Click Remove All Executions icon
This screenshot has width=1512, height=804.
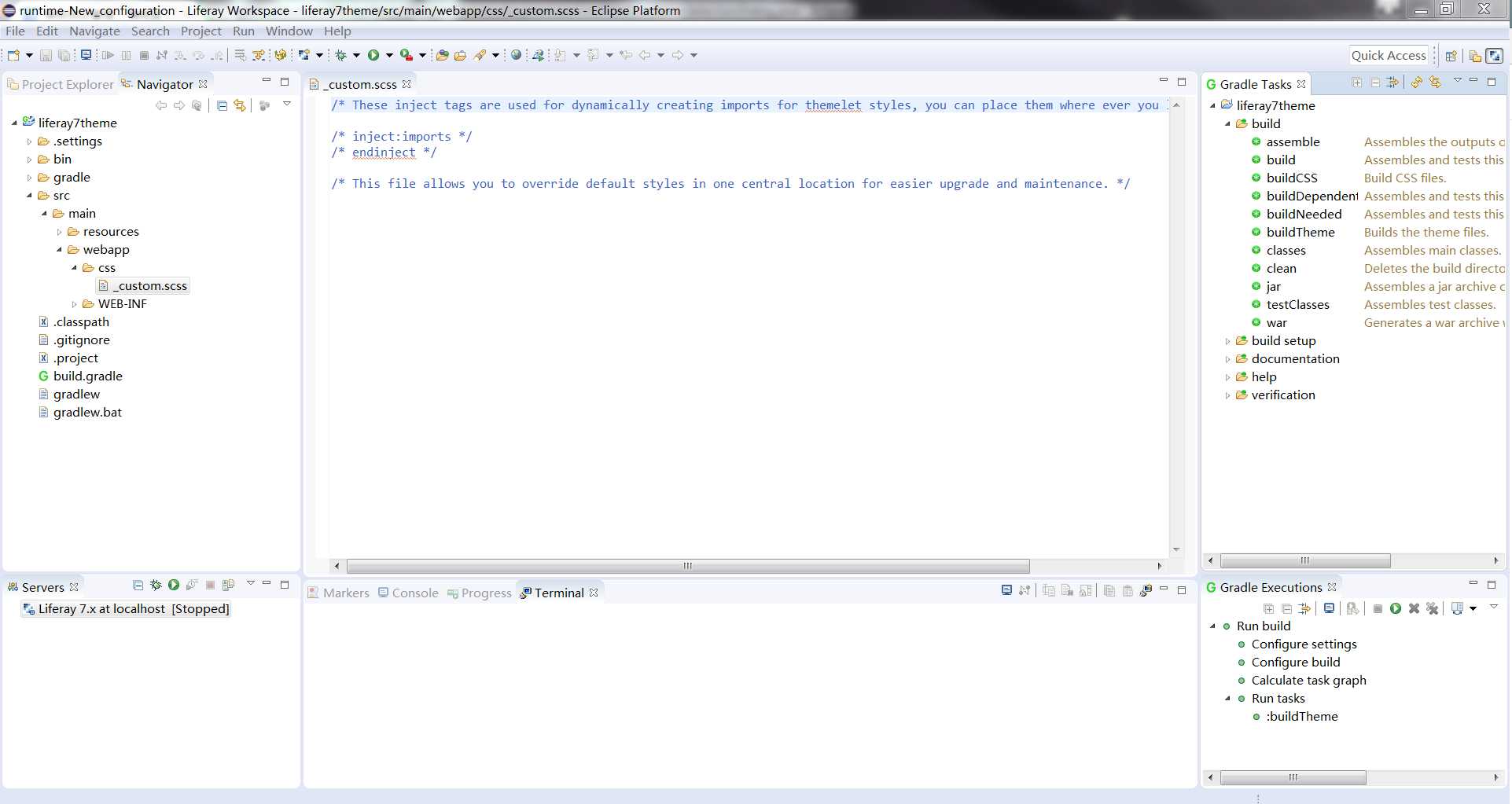[x=1432, y=608]
